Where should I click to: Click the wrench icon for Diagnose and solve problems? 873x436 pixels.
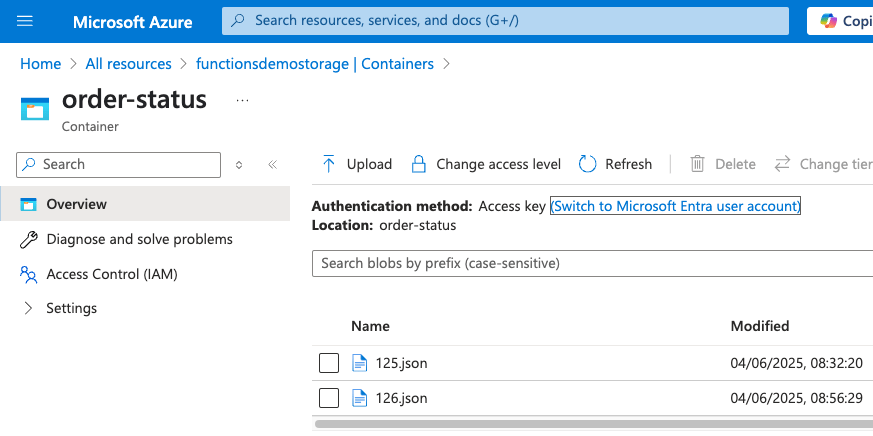click(28, 239)
